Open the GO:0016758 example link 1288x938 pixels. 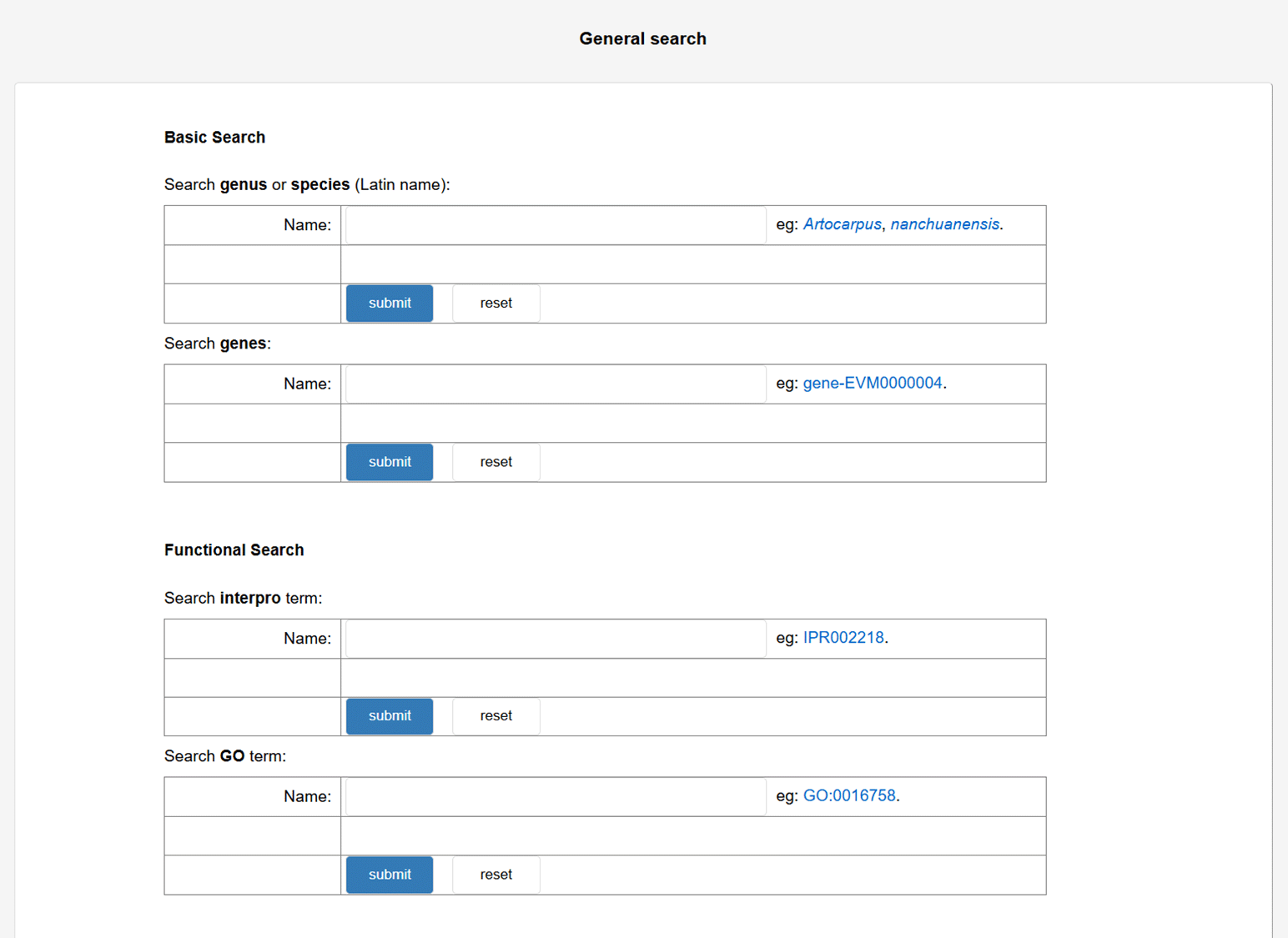click(848, 796)
